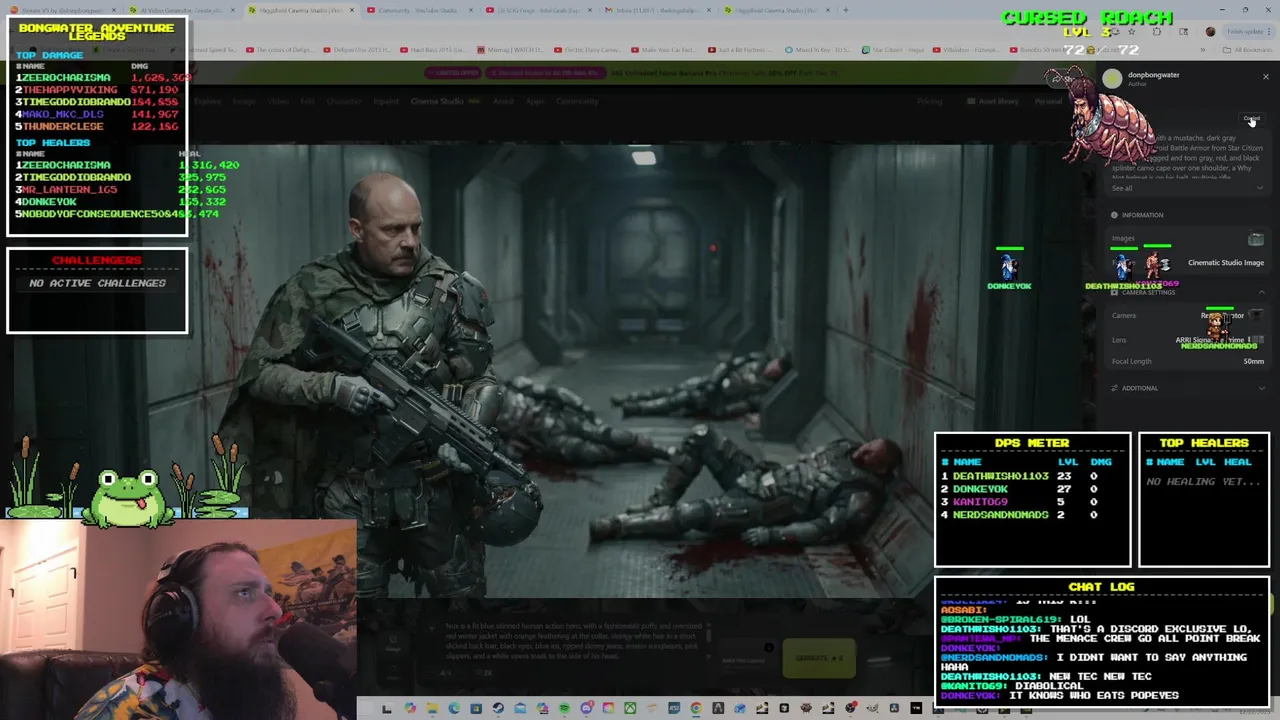Screen dimensions: 1280x720
Task: Click the Limited Offer banner badge
Action: (x=454, y=73)
